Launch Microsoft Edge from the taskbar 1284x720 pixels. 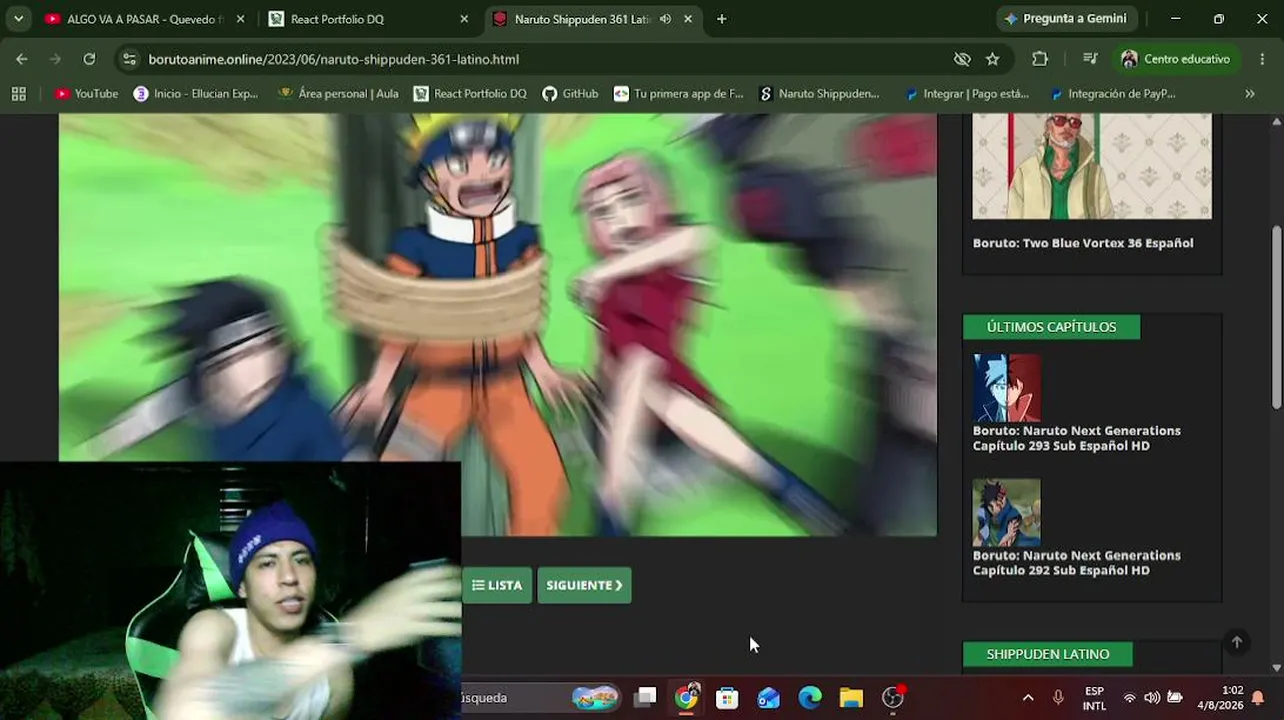click(810, 697)
